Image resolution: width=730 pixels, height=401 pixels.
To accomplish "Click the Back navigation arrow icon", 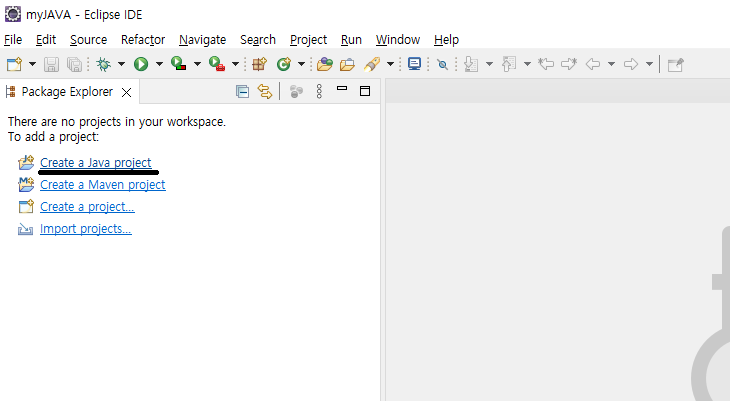I will [x=593, y=64].
